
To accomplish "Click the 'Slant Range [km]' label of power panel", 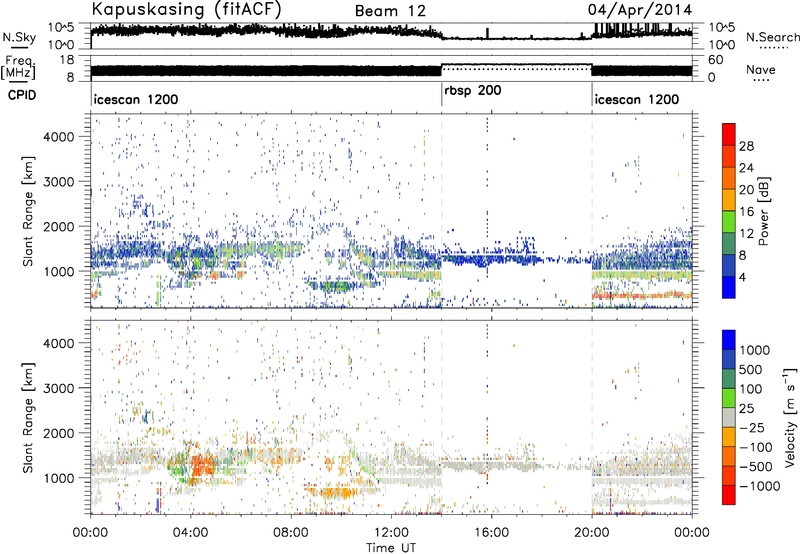I will [x=28, y=211].
